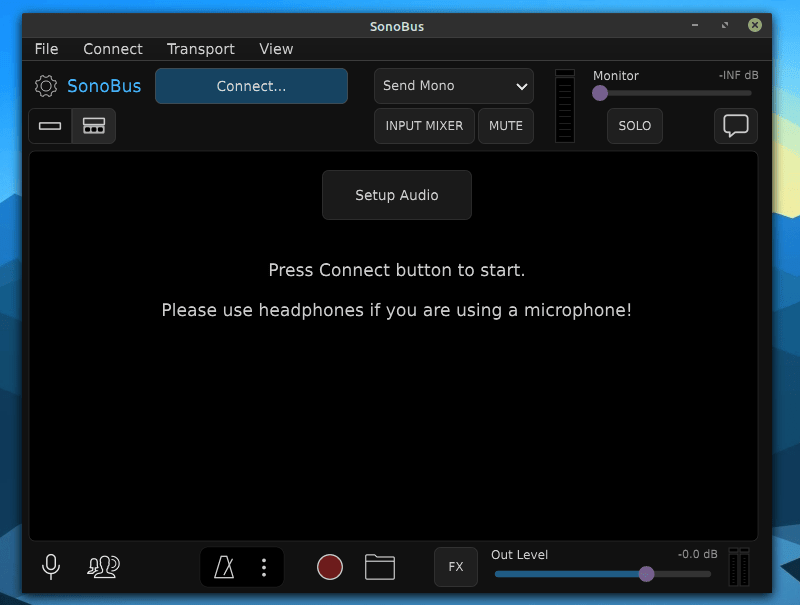Click the Connect... button
The height and width of the screenshot is (605, 800).
(x=252, y=86)
